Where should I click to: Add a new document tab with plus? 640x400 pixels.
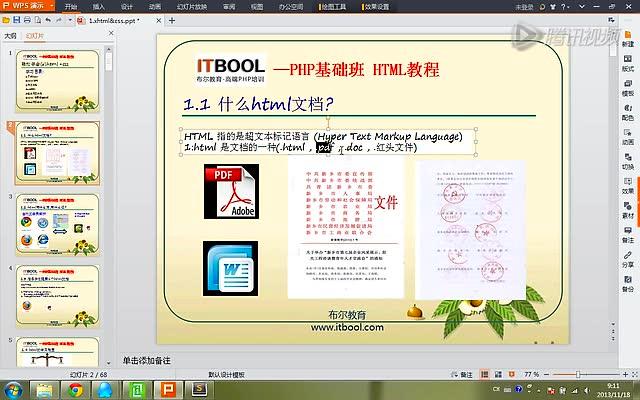[x=172, y=20]
